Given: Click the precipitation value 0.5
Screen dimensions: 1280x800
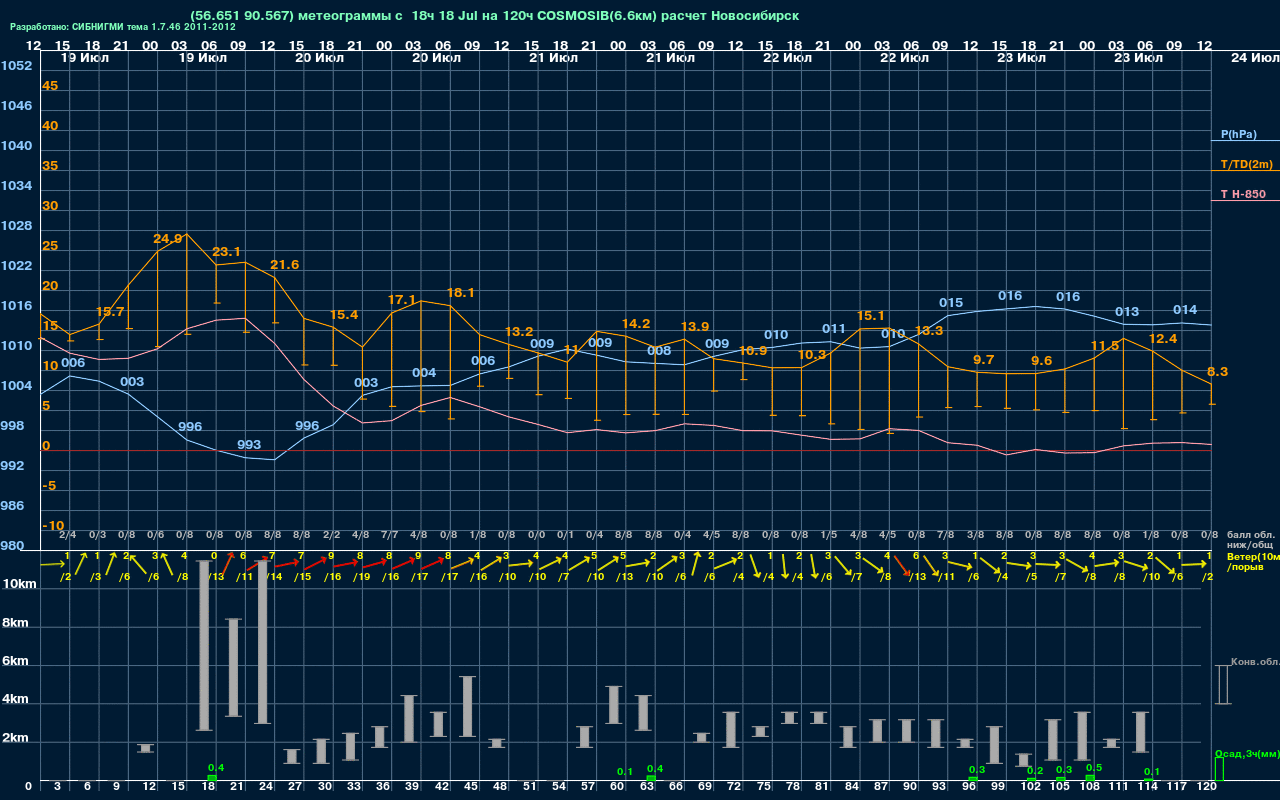Looking at the screenshot, I should (1093, 767).
